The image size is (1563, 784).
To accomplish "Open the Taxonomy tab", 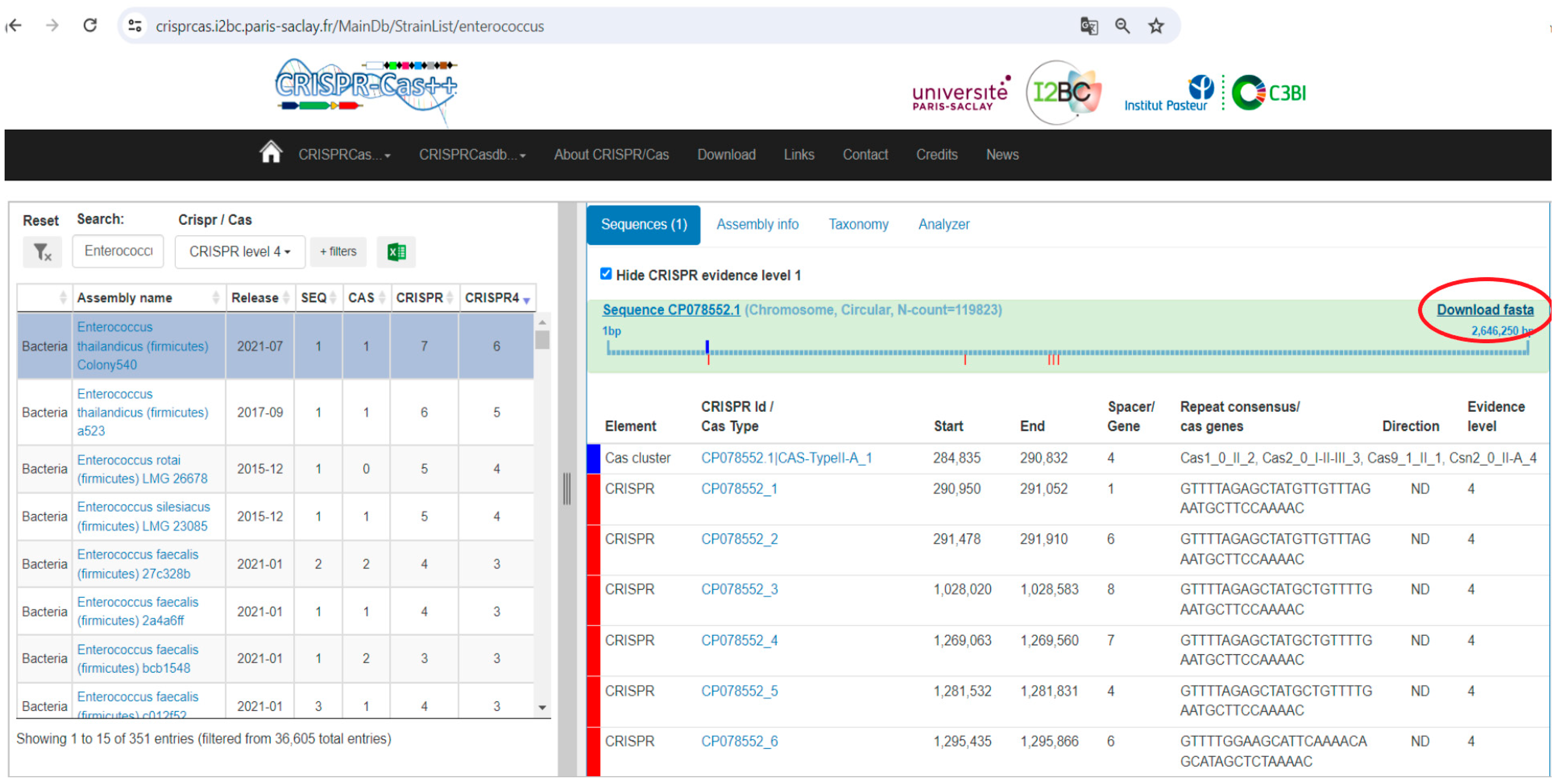I will tap(858, 224).
